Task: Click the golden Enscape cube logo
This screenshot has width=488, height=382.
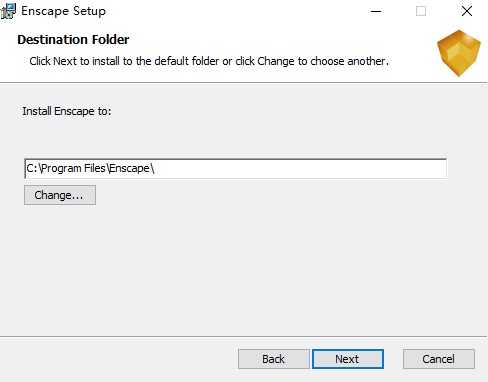Action: pos(459,53)
